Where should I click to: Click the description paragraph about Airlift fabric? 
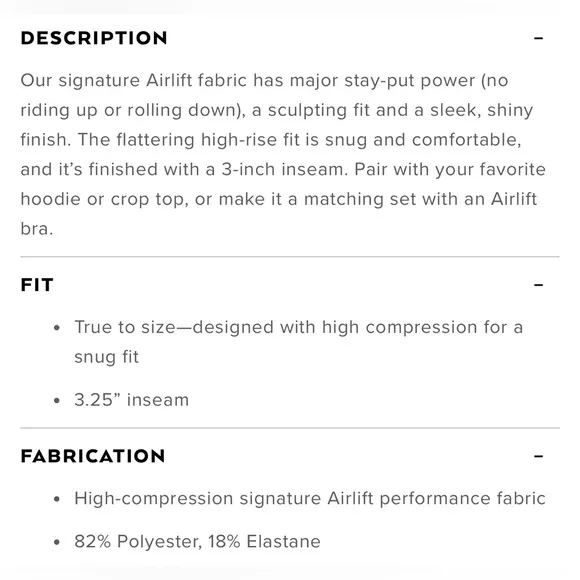283,154
